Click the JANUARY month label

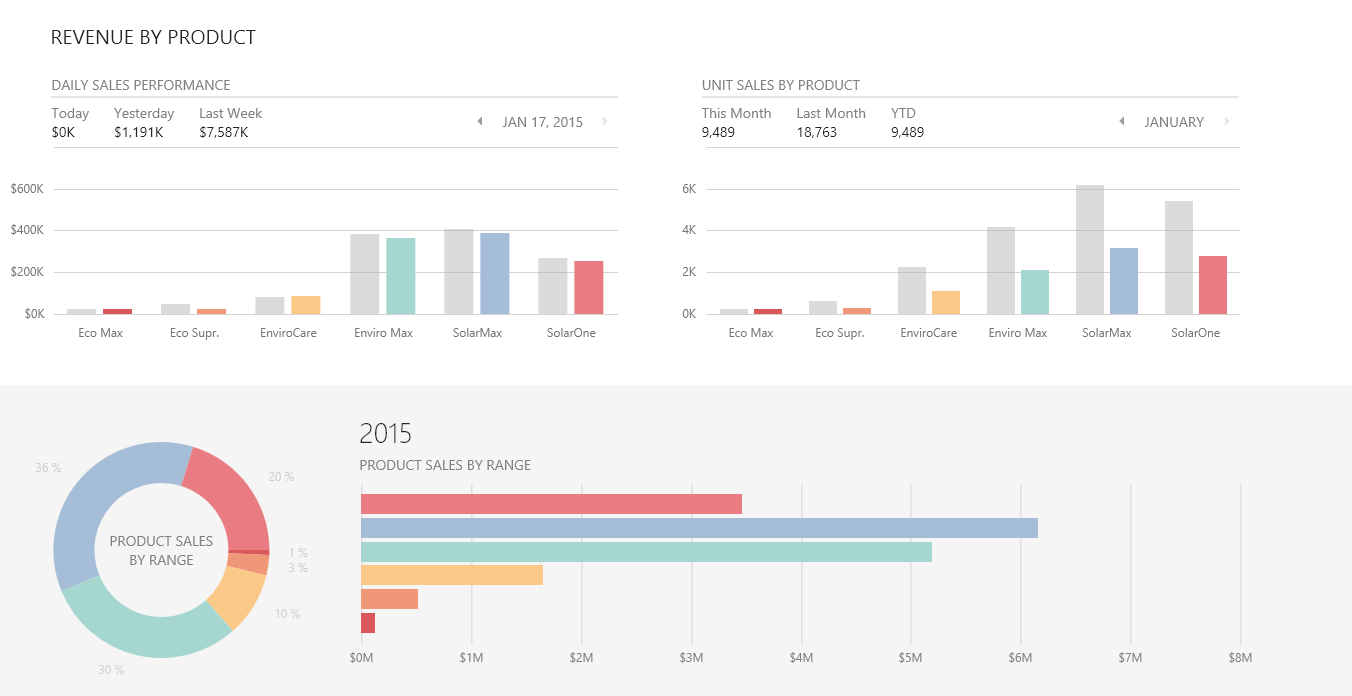tap(1174, 122)
